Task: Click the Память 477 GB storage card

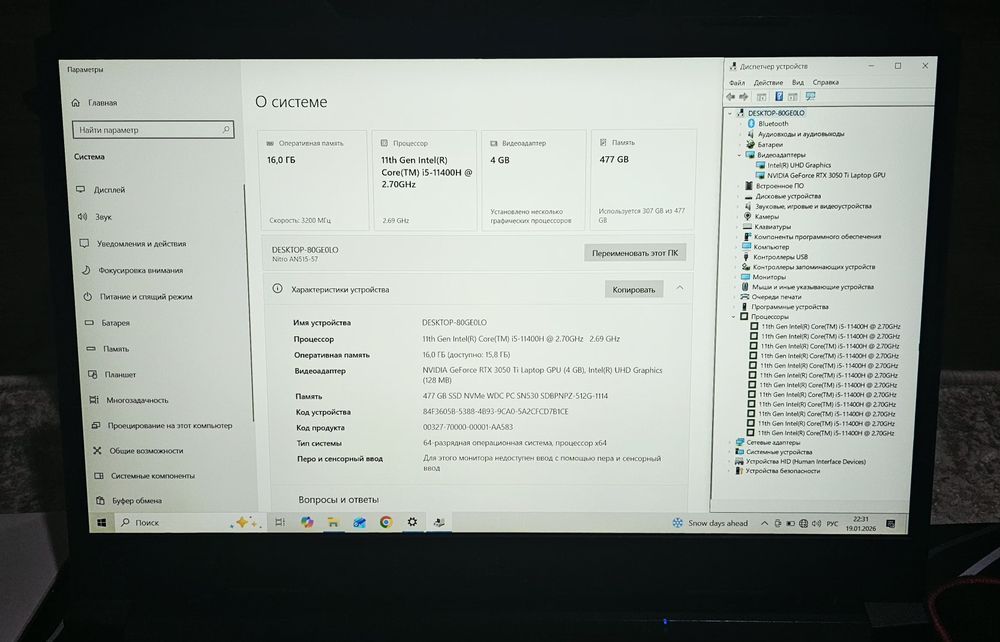Action: pos(642,179)
